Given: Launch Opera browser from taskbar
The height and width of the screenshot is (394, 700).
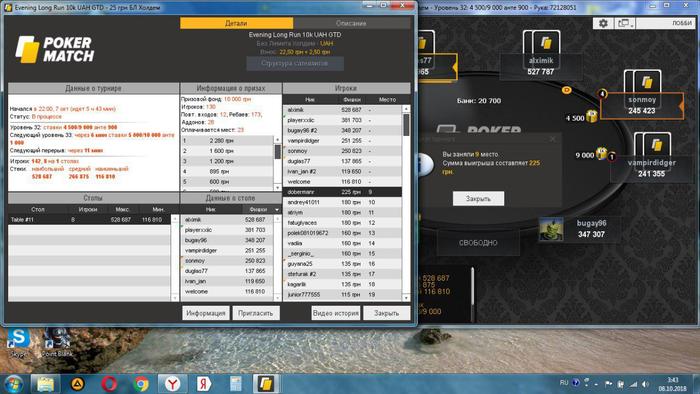Looking at the screenshot, I should click(110, 384).
